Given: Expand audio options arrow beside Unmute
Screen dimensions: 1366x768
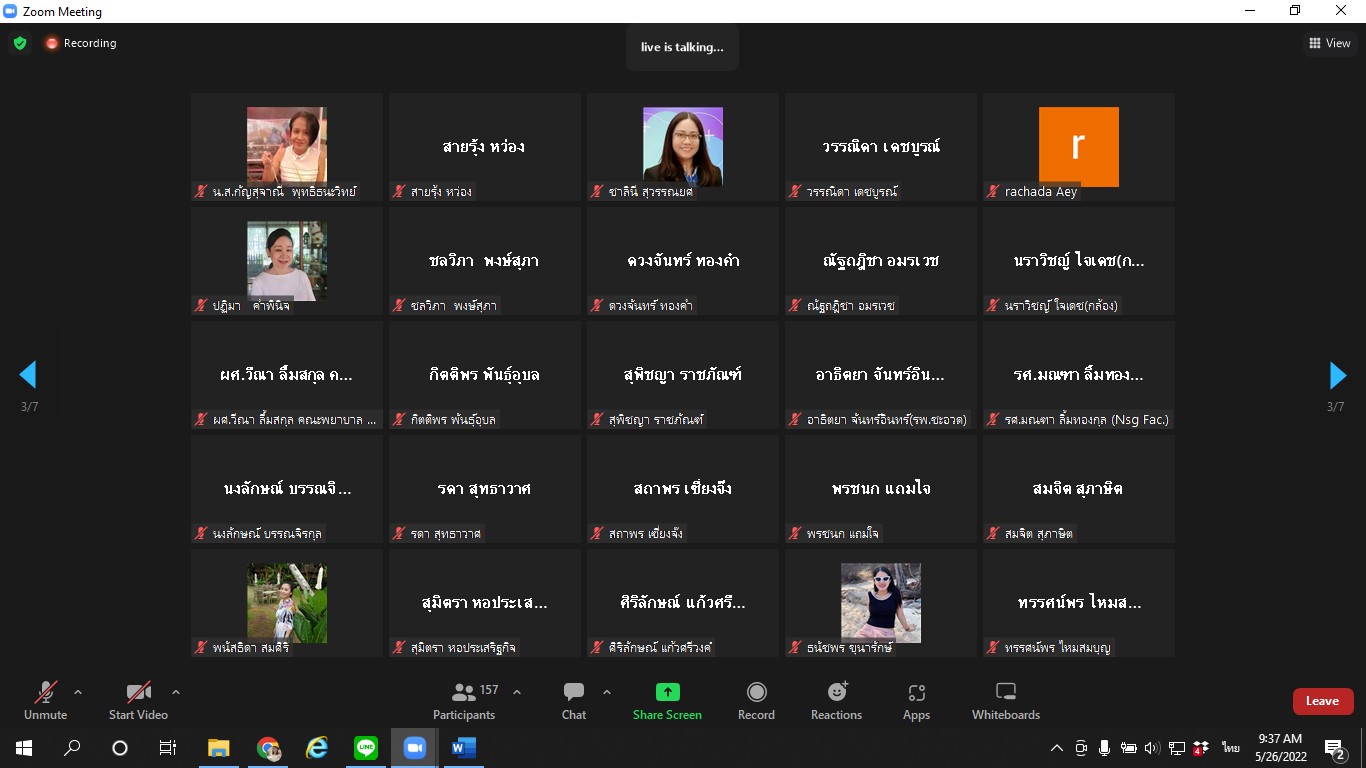Looking at the screenshot, I should pos(78,691).
